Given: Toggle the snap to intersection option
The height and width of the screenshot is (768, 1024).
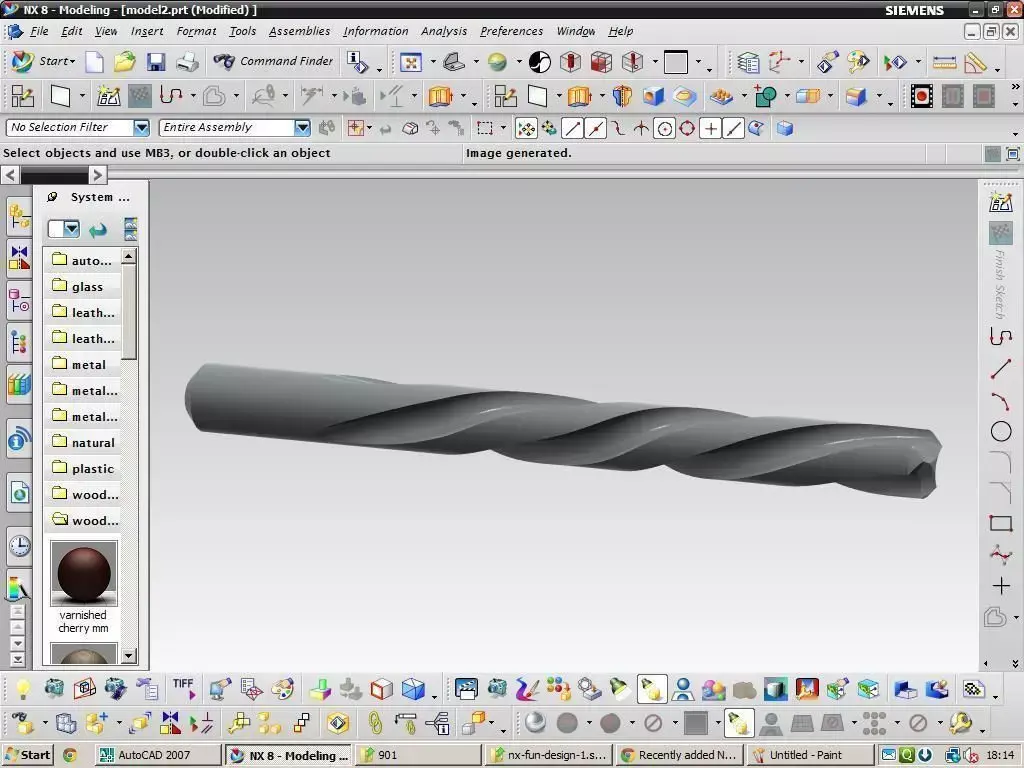Looking at the screenshot, I should (641, 129).
